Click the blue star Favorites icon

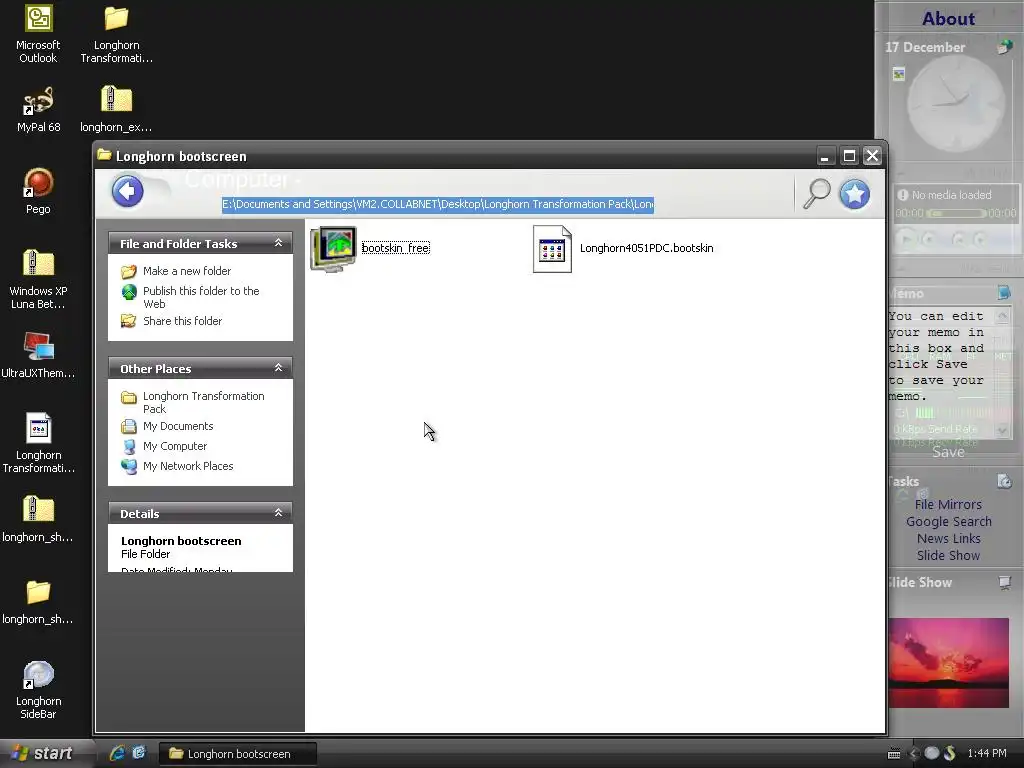854,194
